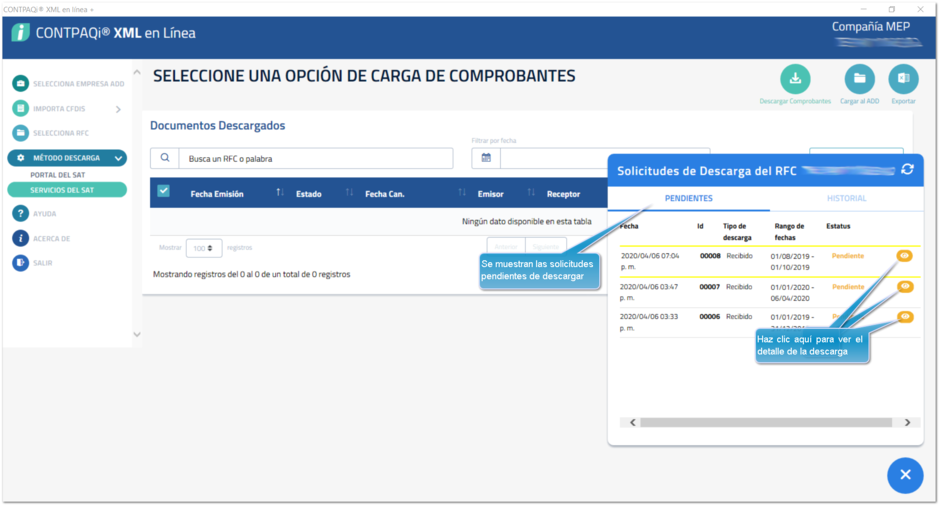Click the date 2020/04/06 03:47 p. m.
Viewport: 940px width, 506px height.
pos(649,292)
